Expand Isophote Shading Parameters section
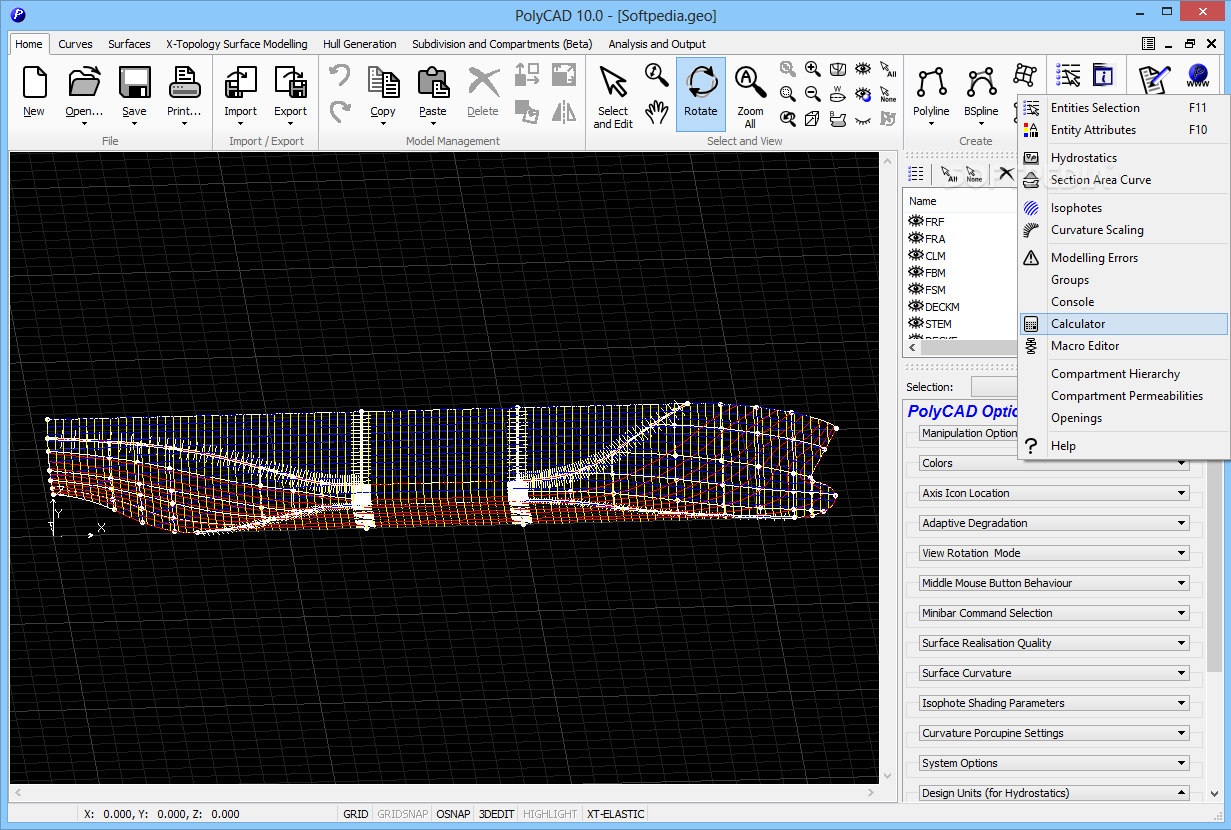Screen dimensions: 1231x830 (1054, 703)
